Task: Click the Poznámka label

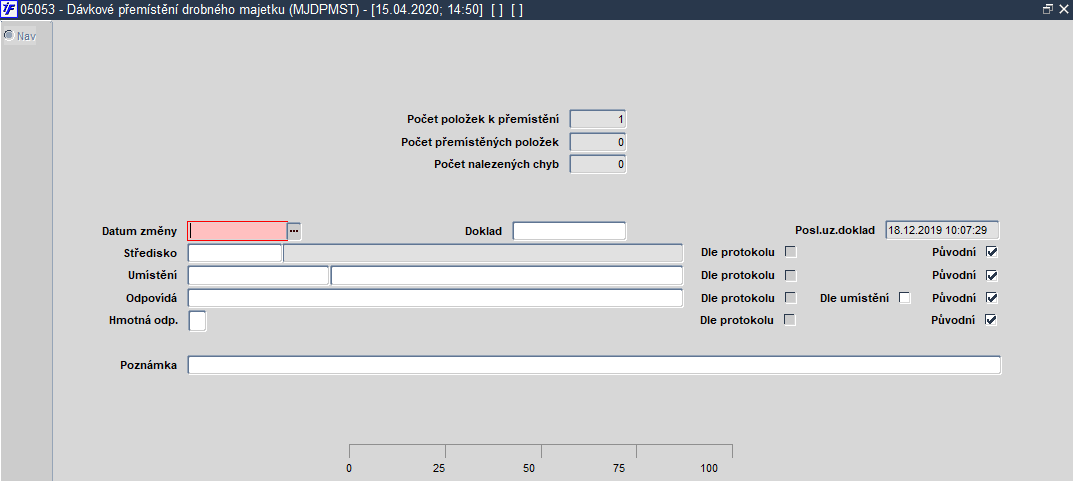Action: tap(148, 365)
